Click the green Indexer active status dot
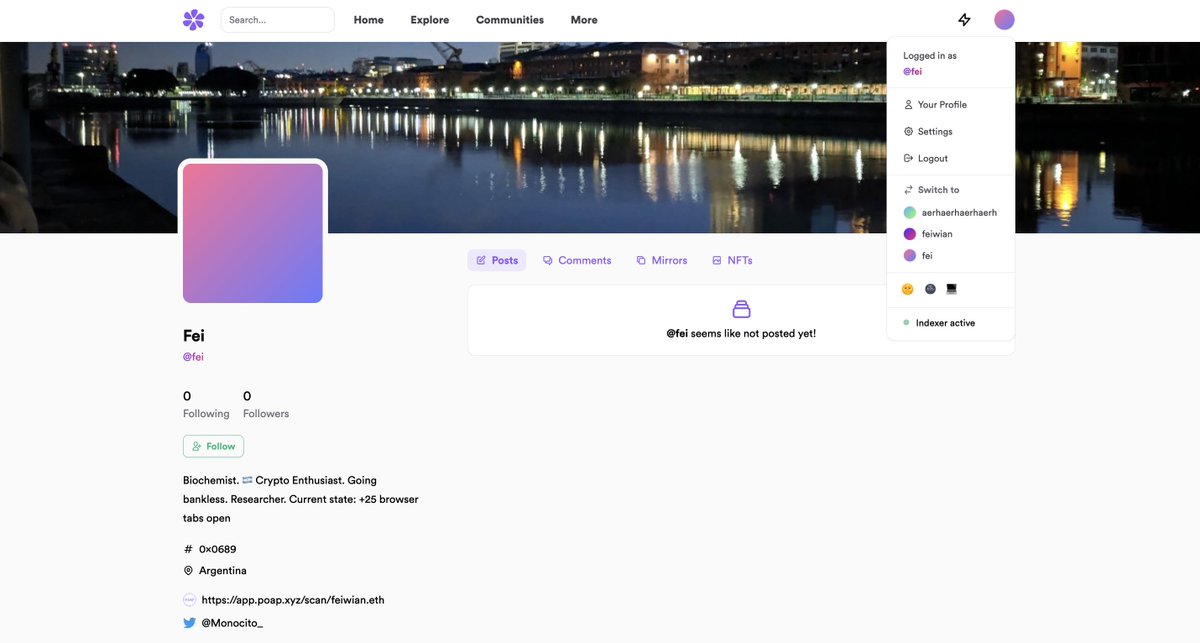 [906, 323]
